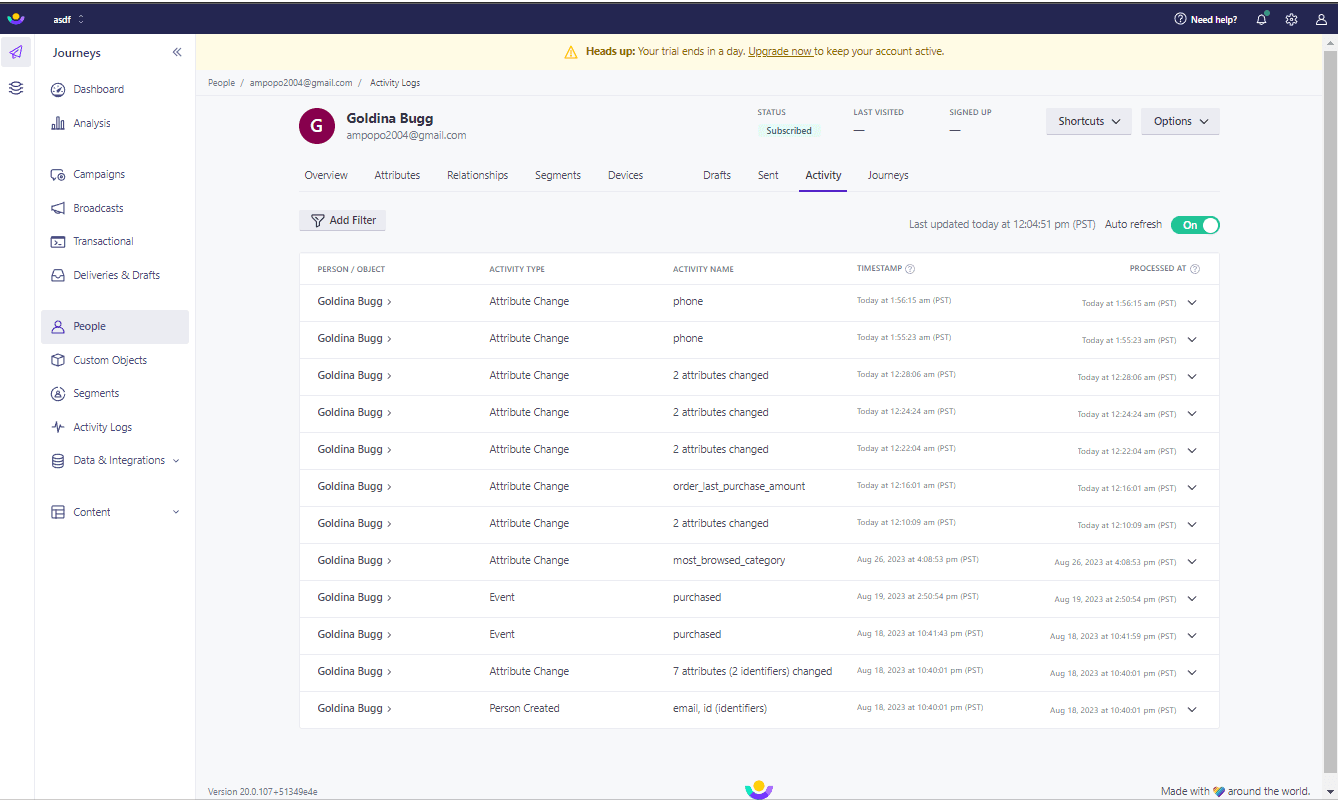1338x801 pixels.
Task: Click the Activity Type column header
Action: click(x=516, y=269)
